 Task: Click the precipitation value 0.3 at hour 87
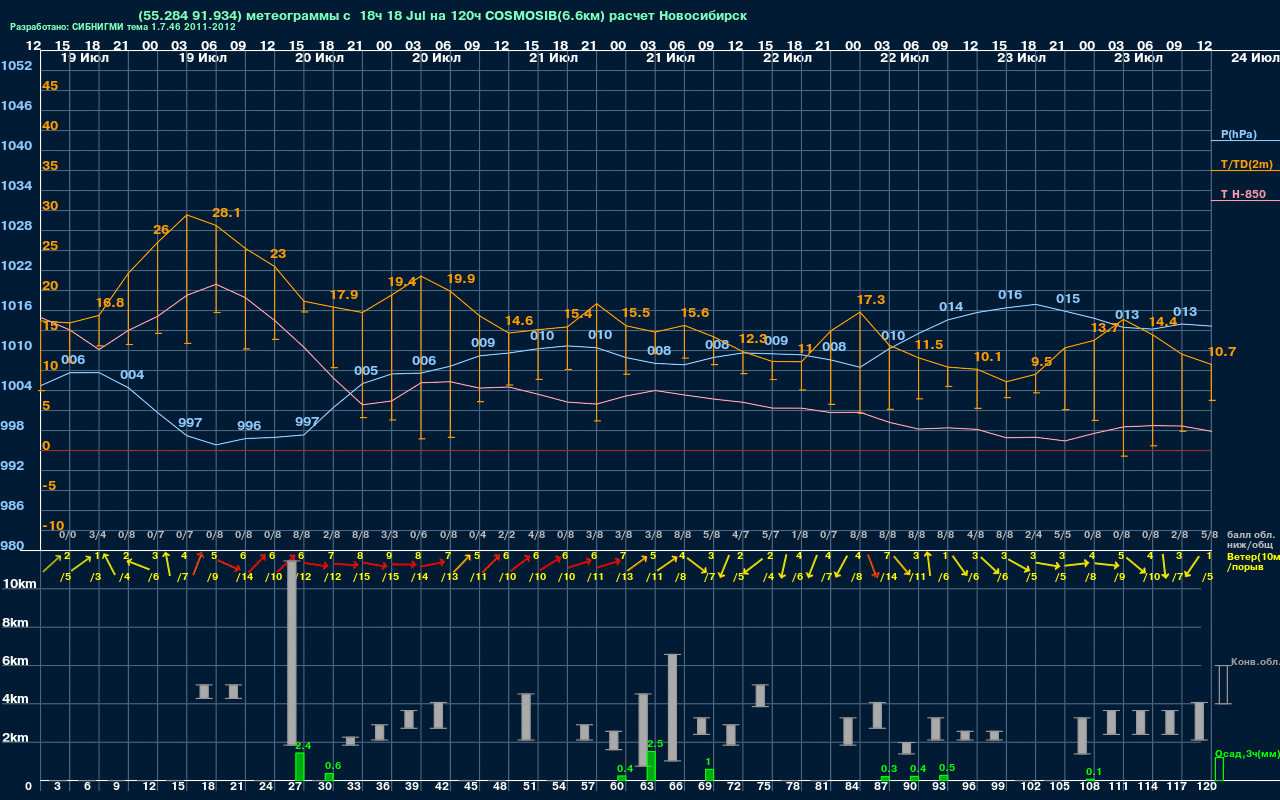coord(888,769)
